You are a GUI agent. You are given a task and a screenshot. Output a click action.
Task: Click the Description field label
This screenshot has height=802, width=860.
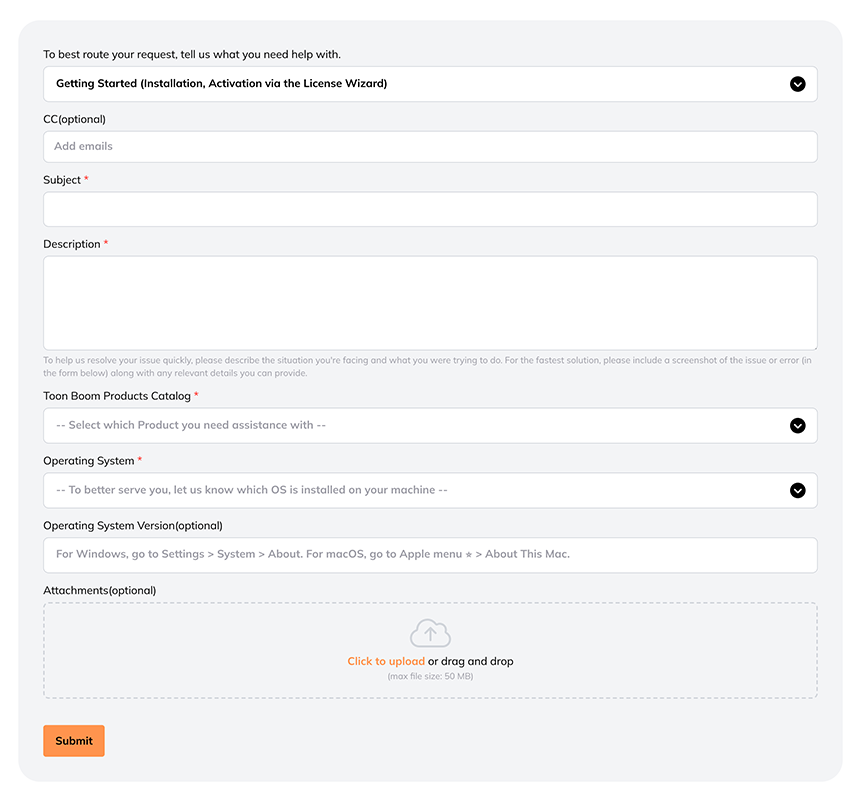pyautogui.click(x=72, y=244)
